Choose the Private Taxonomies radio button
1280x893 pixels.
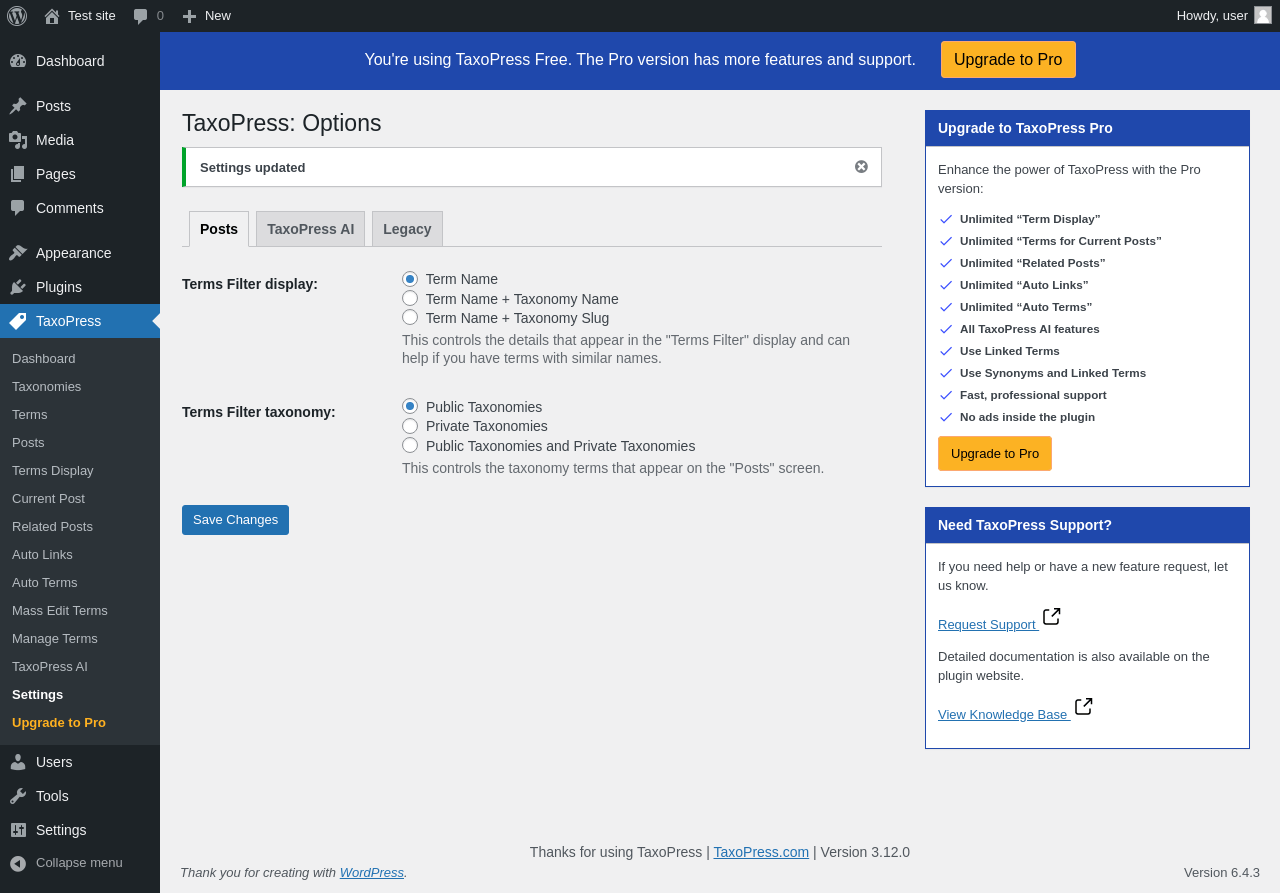(x=410, y=426)
